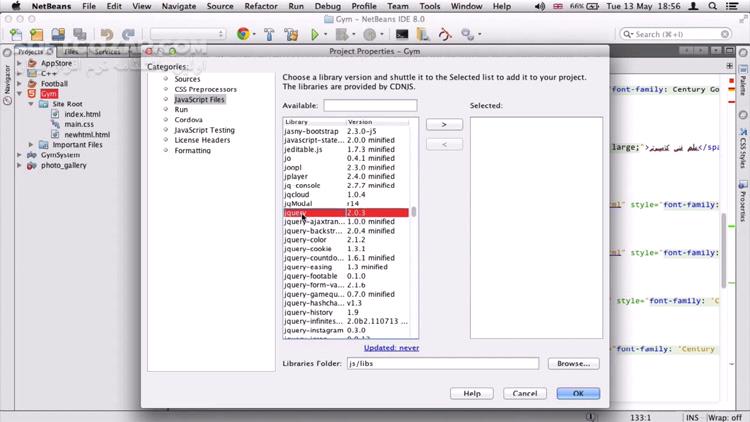Viewport: 750px width, 422px height.
Task: Click the New Project toolbar icon
Action: (37, 34)
